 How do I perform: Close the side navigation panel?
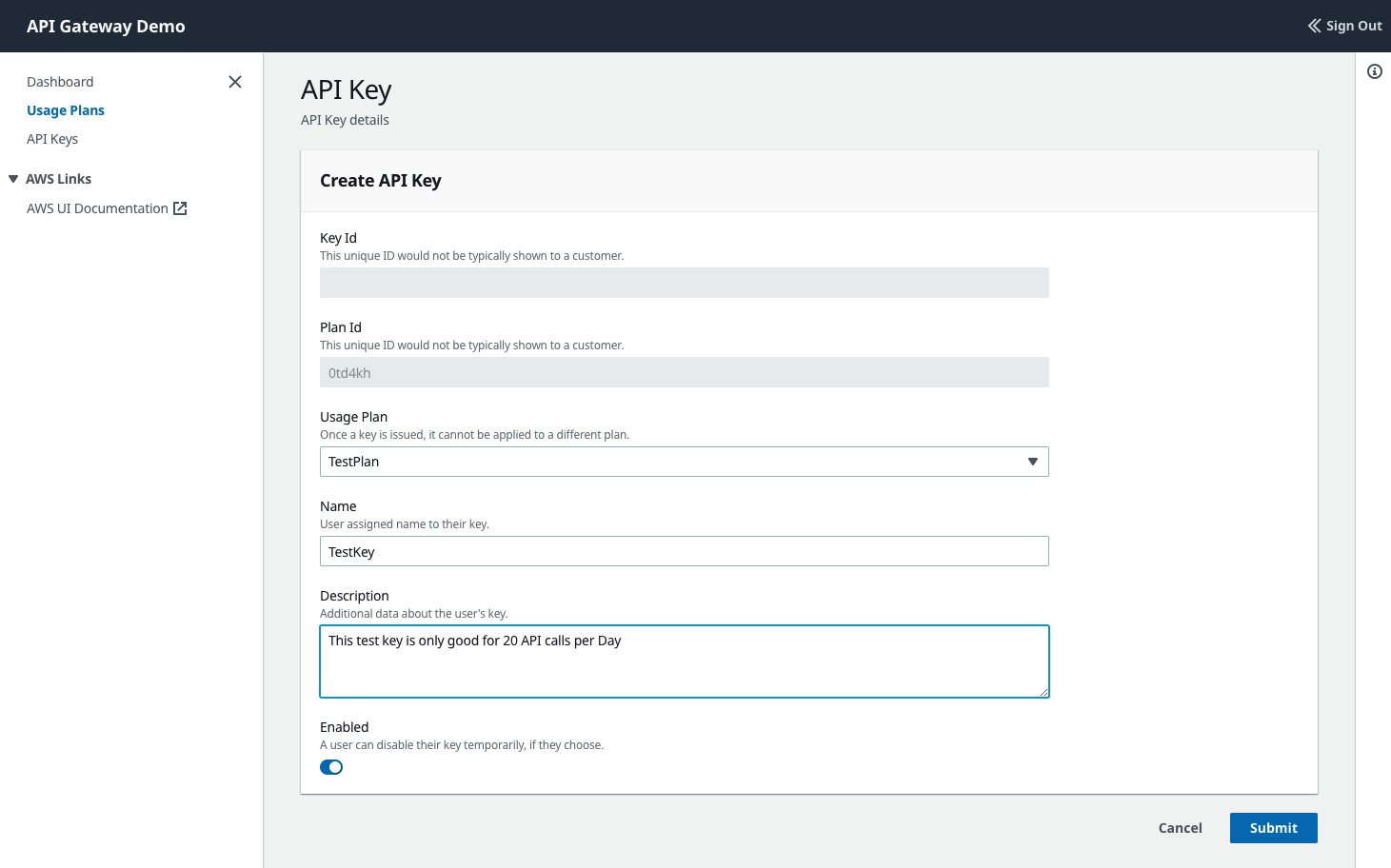(x=235, y=82)
